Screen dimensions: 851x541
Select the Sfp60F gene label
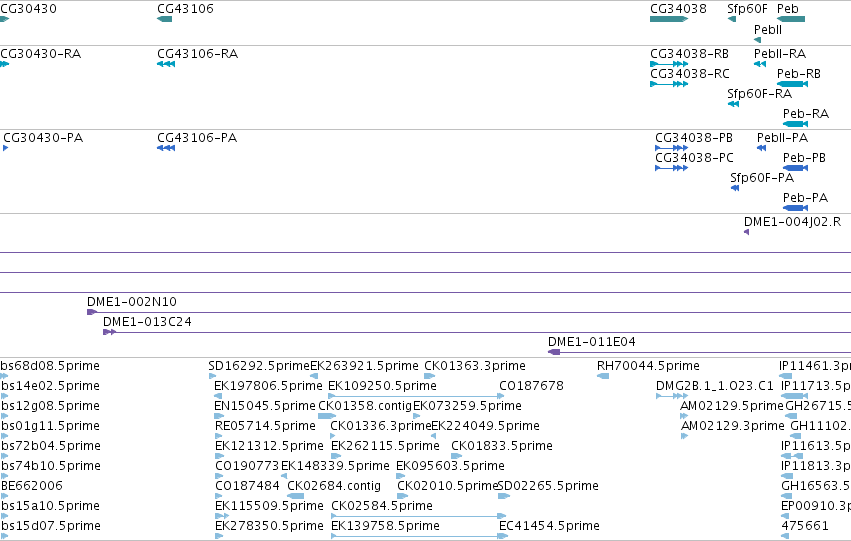click(747, 9)
